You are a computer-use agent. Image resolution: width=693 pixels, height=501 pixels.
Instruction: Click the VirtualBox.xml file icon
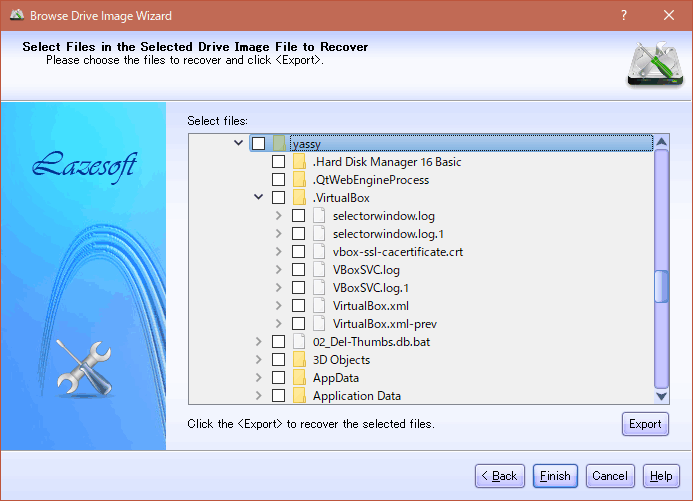(x=319, y=305)
